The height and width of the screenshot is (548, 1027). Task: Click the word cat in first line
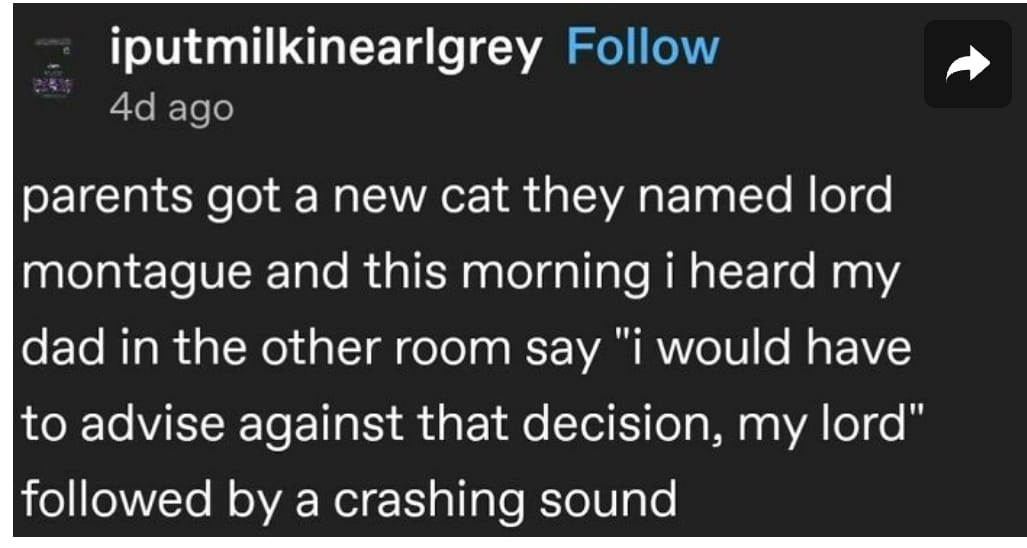point(474,194)
